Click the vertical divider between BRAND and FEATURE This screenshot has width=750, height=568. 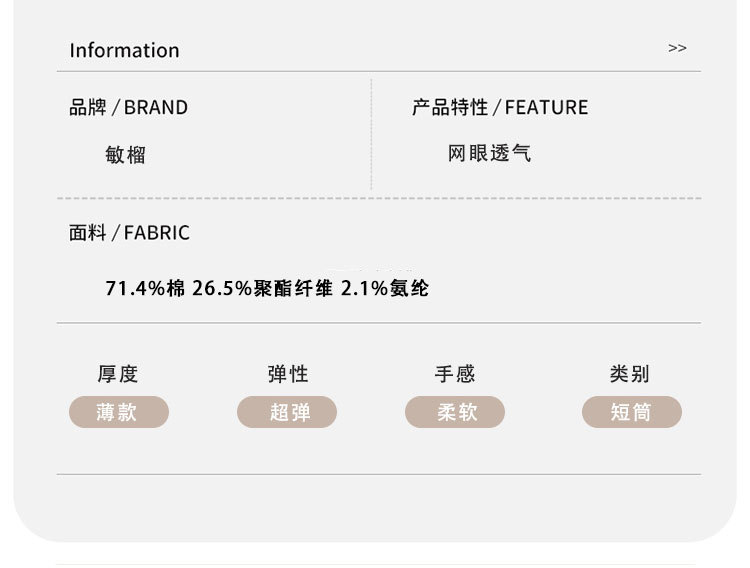[x=371, y=135]
